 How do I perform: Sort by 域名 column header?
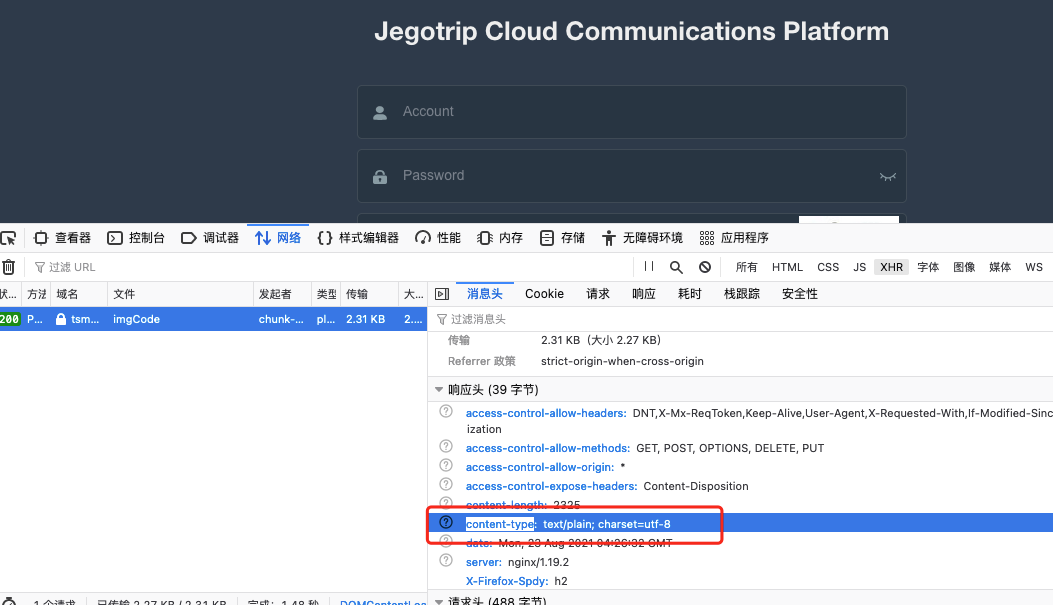coord(79,294)
